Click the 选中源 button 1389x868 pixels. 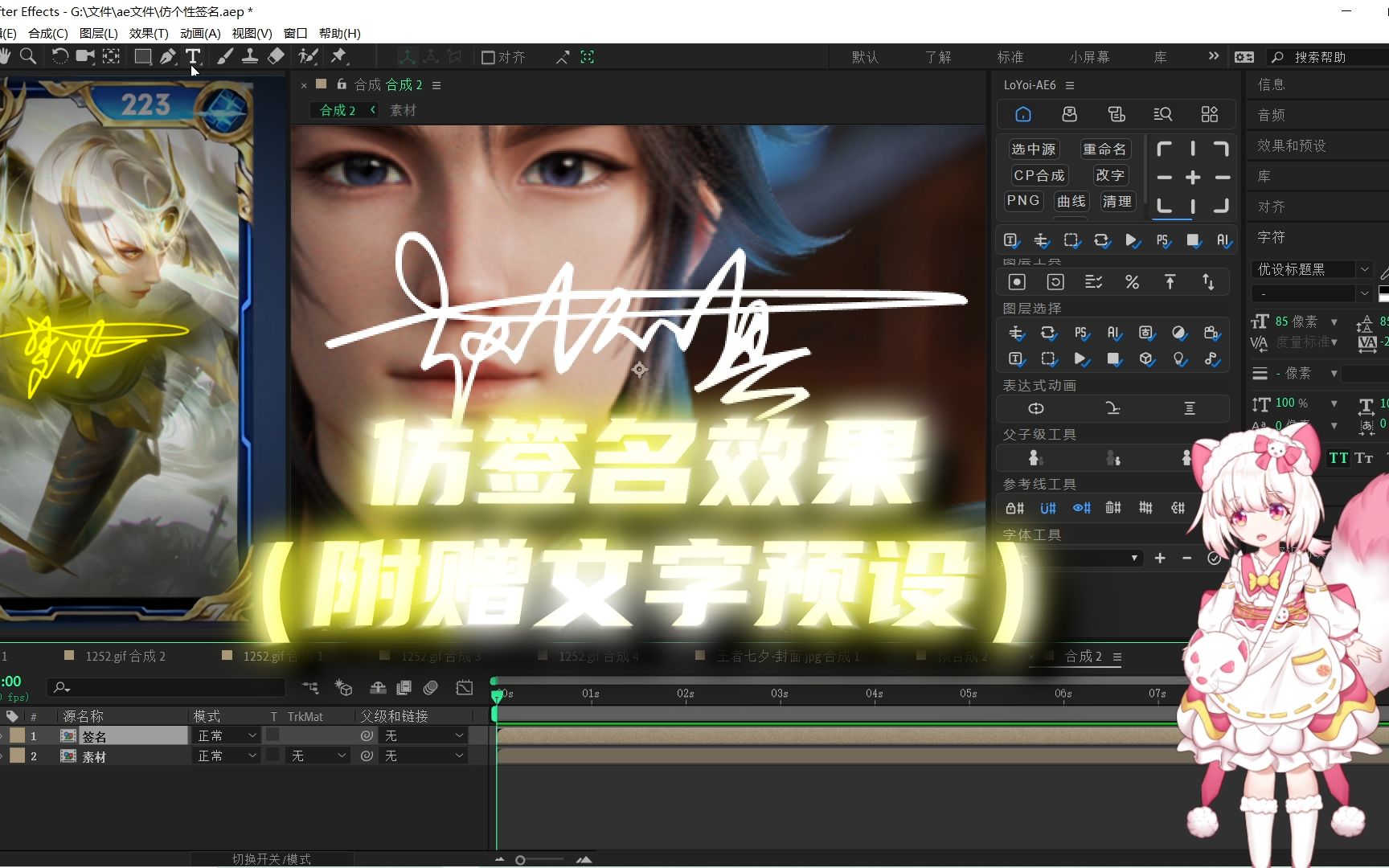1033,149
